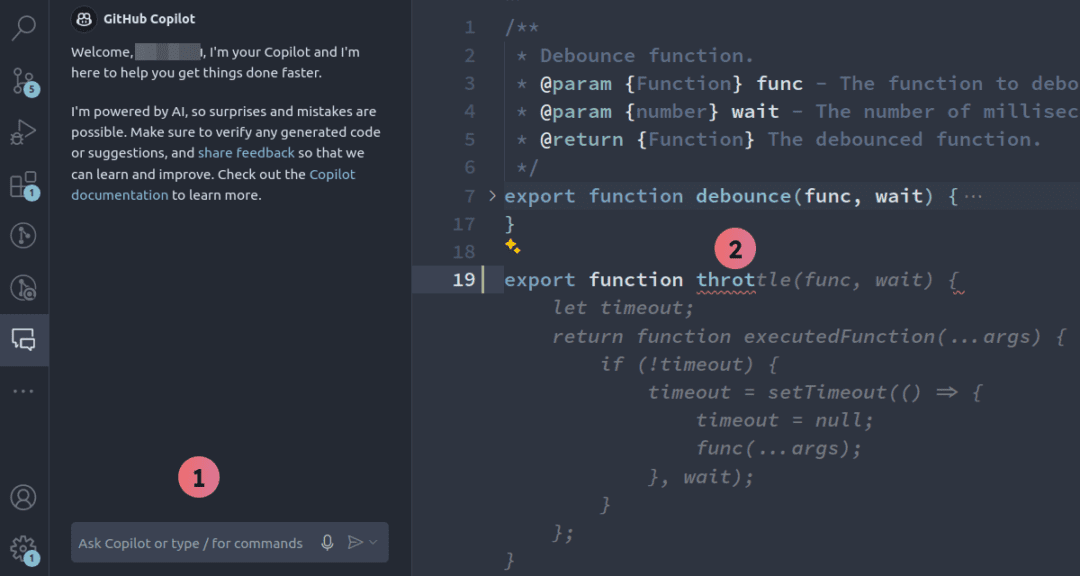Open the Search view
The image size is (1080, 576).
pos(24,28)
